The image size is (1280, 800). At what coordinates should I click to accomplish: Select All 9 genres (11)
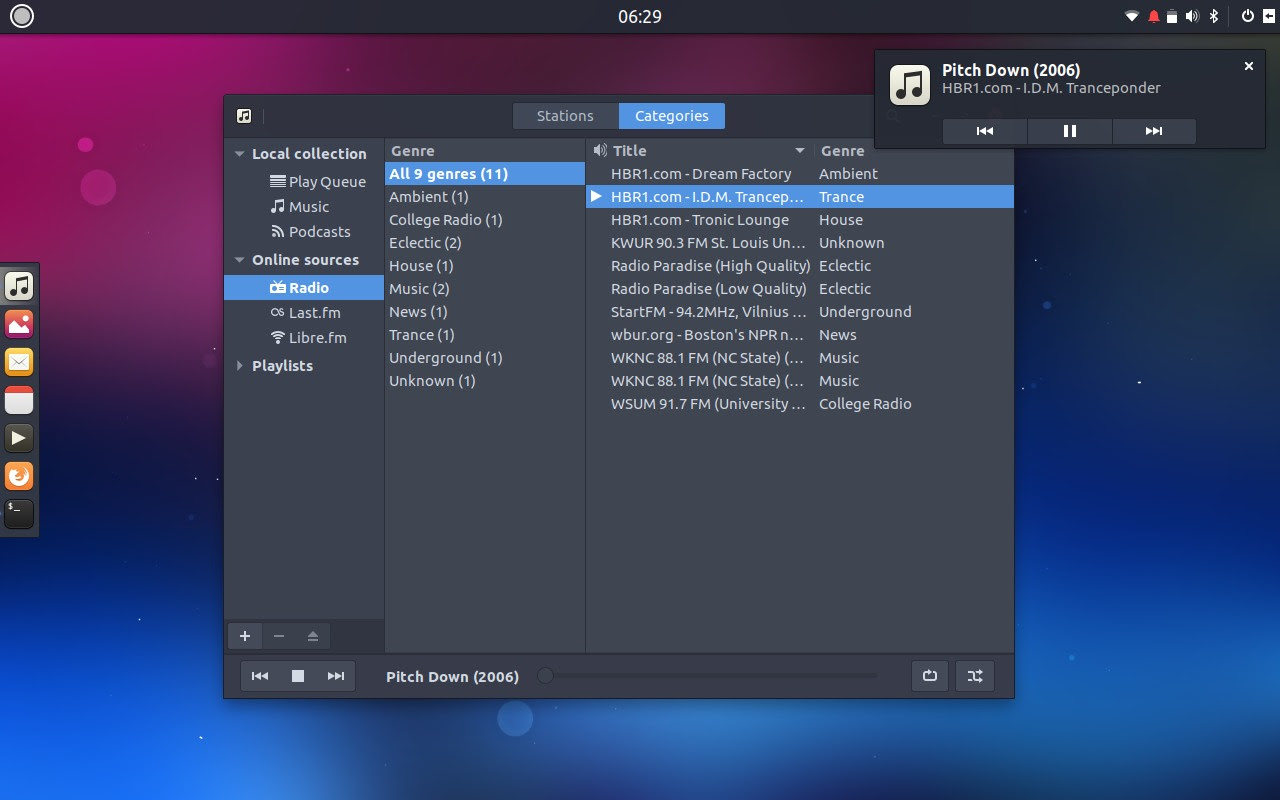485,174
